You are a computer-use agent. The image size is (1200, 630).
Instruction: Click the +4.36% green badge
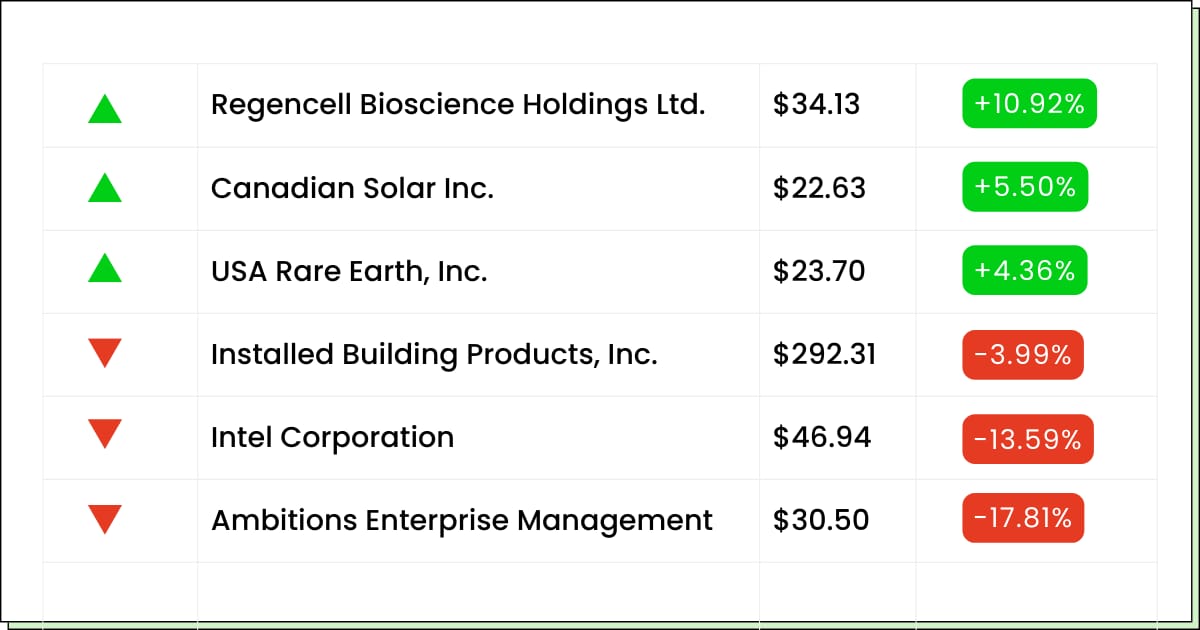[x=1024, y=270]
